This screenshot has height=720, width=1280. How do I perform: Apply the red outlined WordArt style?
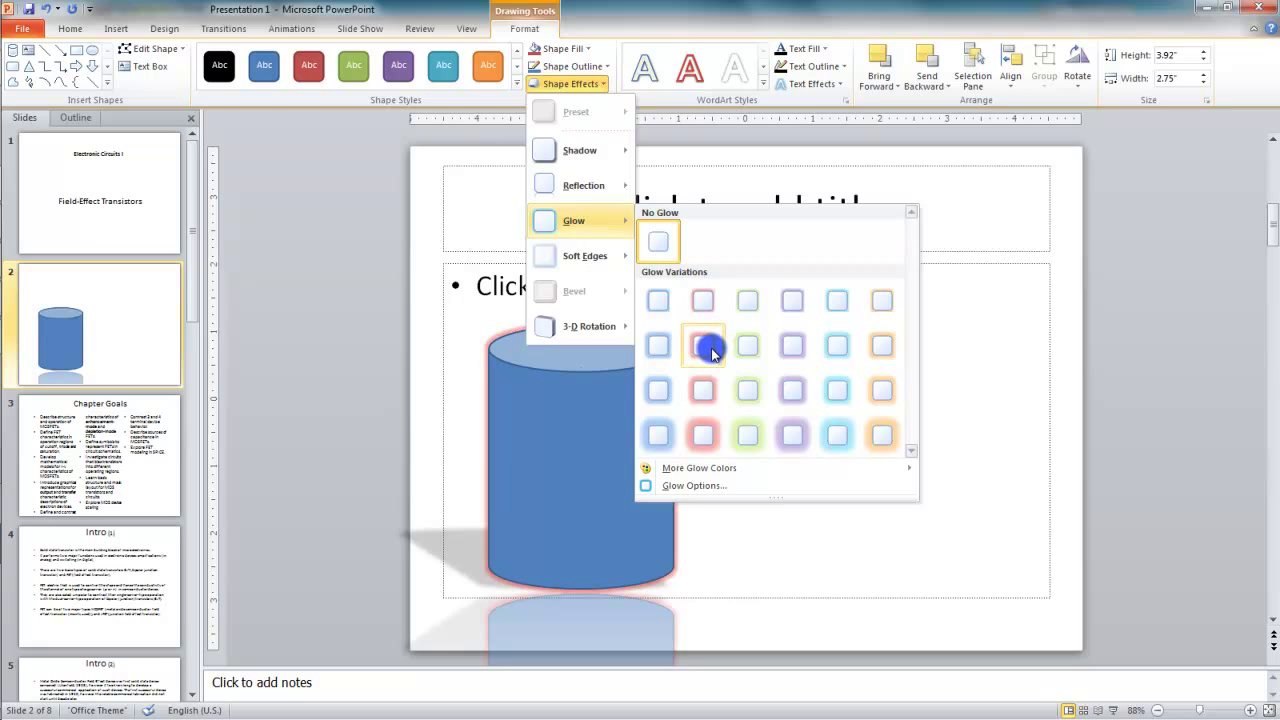(690, 67)
